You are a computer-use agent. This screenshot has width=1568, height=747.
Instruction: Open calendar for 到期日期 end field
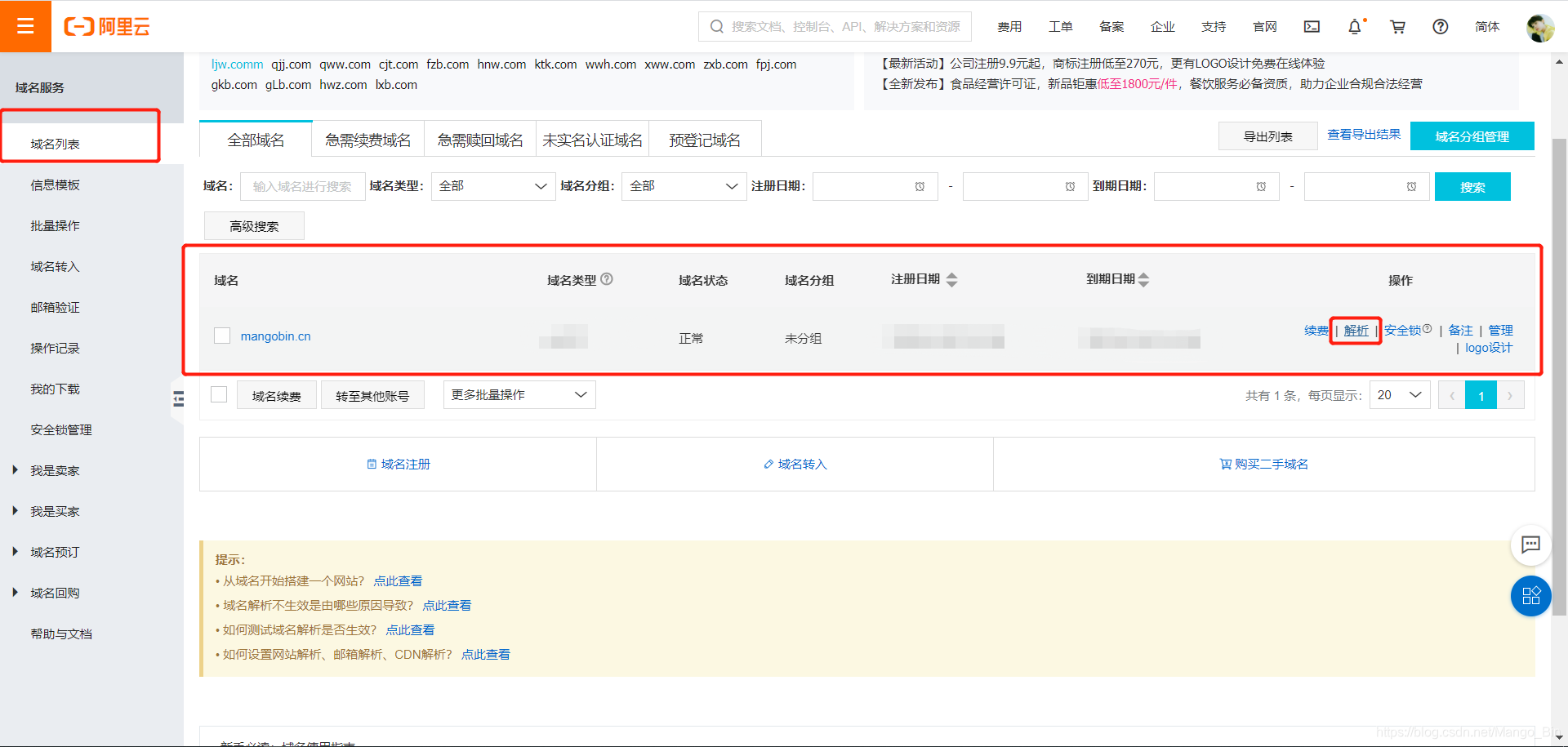pos(1411,187)
